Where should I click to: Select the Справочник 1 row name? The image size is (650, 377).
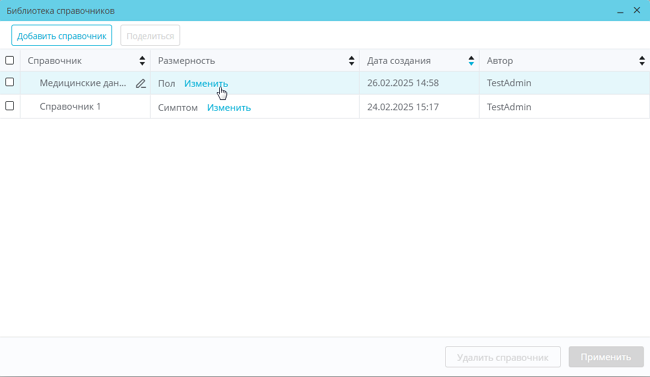click(70, 107)
